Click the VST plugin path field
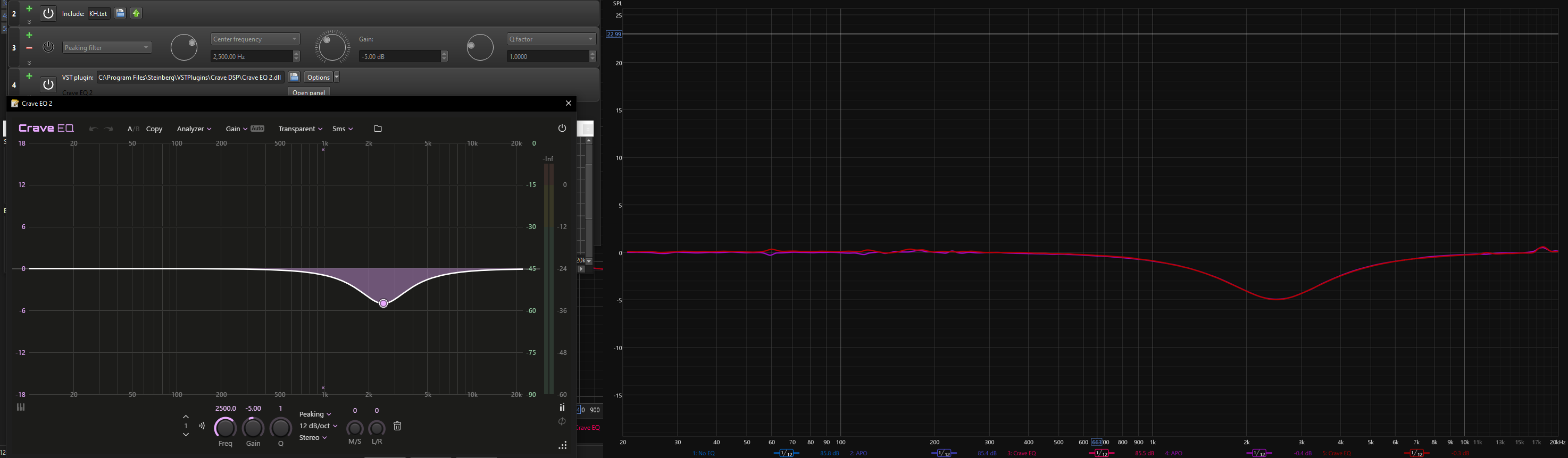This screenshot has height=458, width=1568. [x=190, y=77]
